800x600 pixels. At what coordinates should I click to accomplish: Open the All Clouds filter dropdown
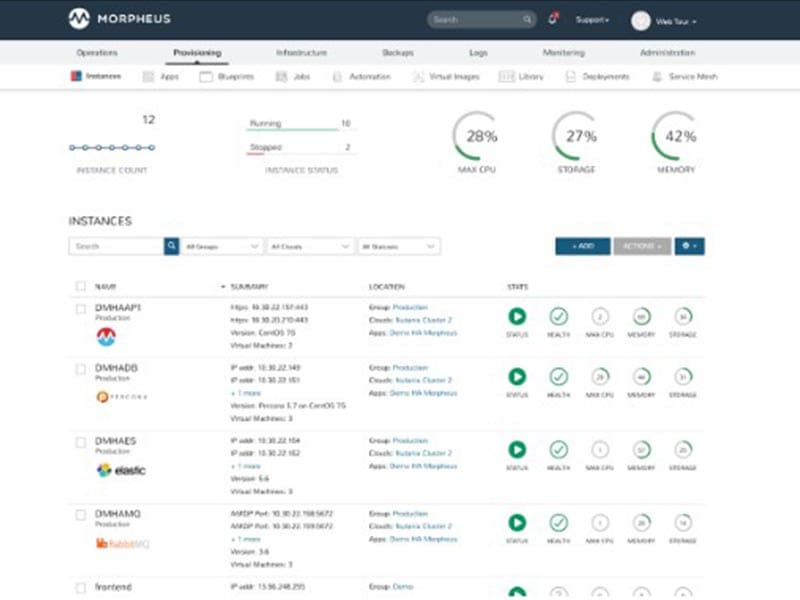pos(311,246)
